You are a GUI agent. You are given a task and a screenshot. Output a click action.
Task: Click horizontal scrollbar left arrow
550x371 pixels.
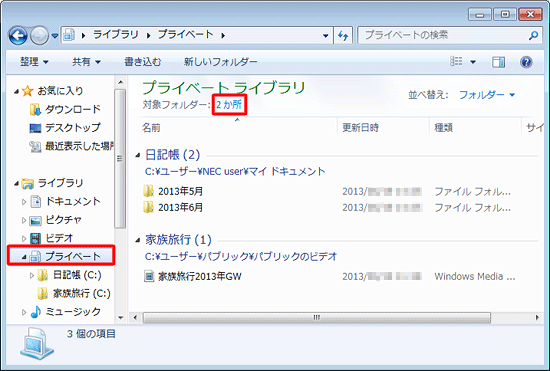coord(135,318)
